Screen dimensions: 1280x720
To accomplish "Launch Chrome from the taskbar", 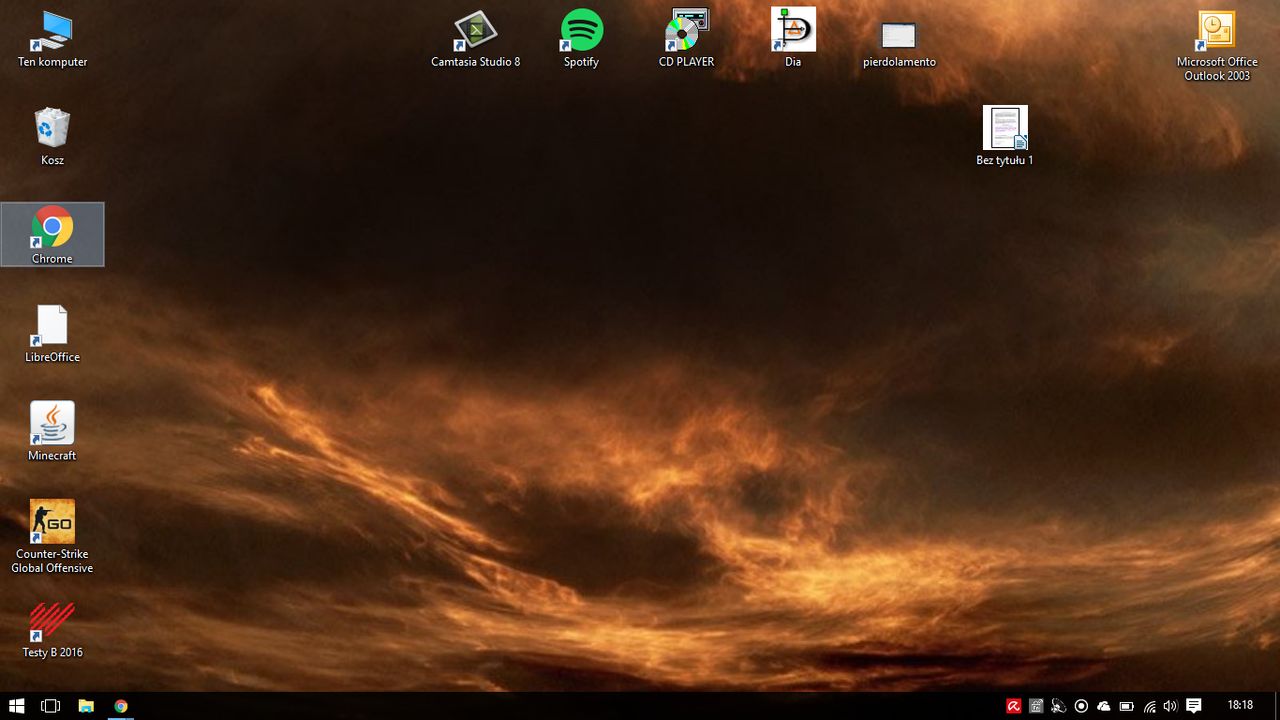I will (x=121, y=706).
